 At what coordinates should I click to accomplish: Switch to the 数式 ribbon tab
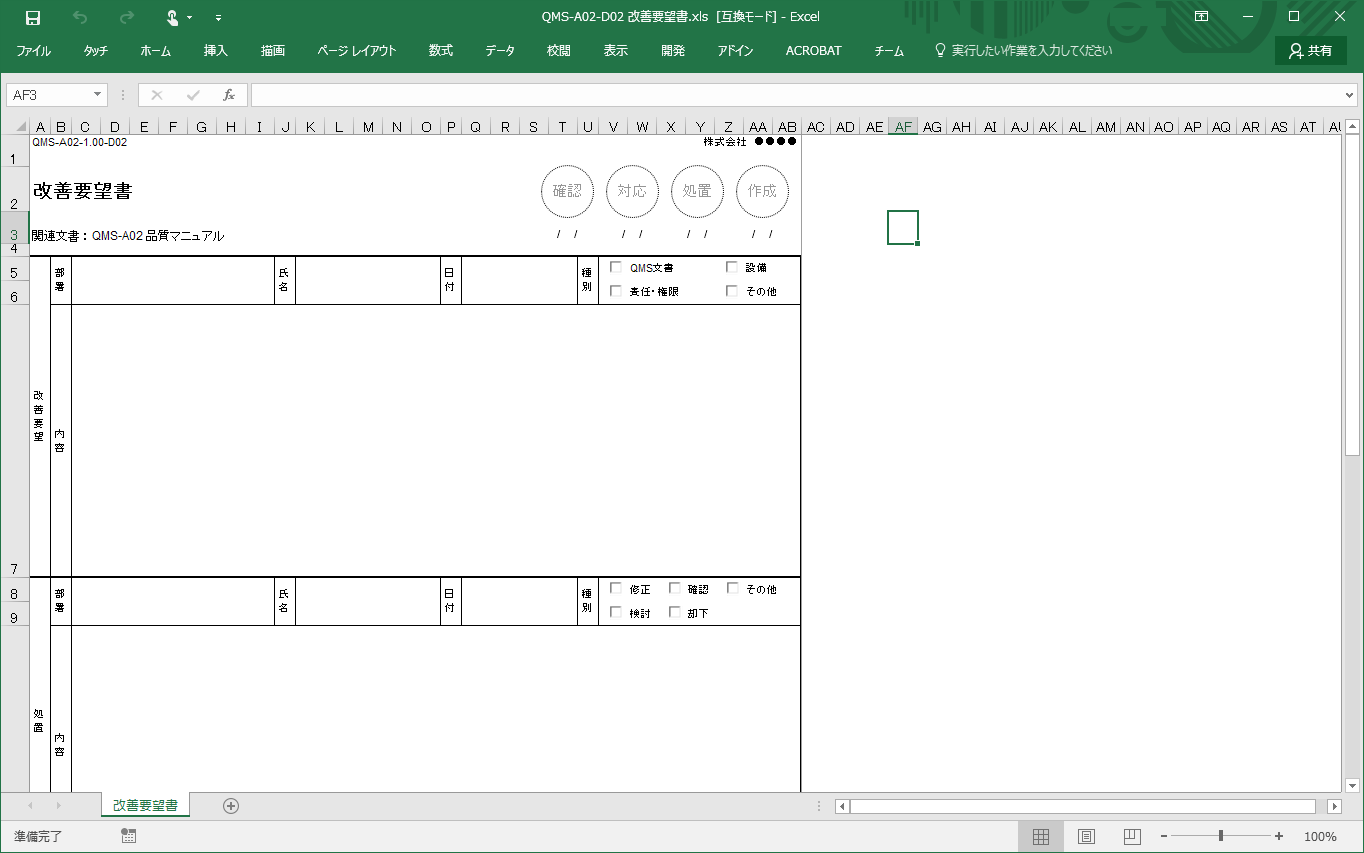pyautogui.click(x=441, y=51)
